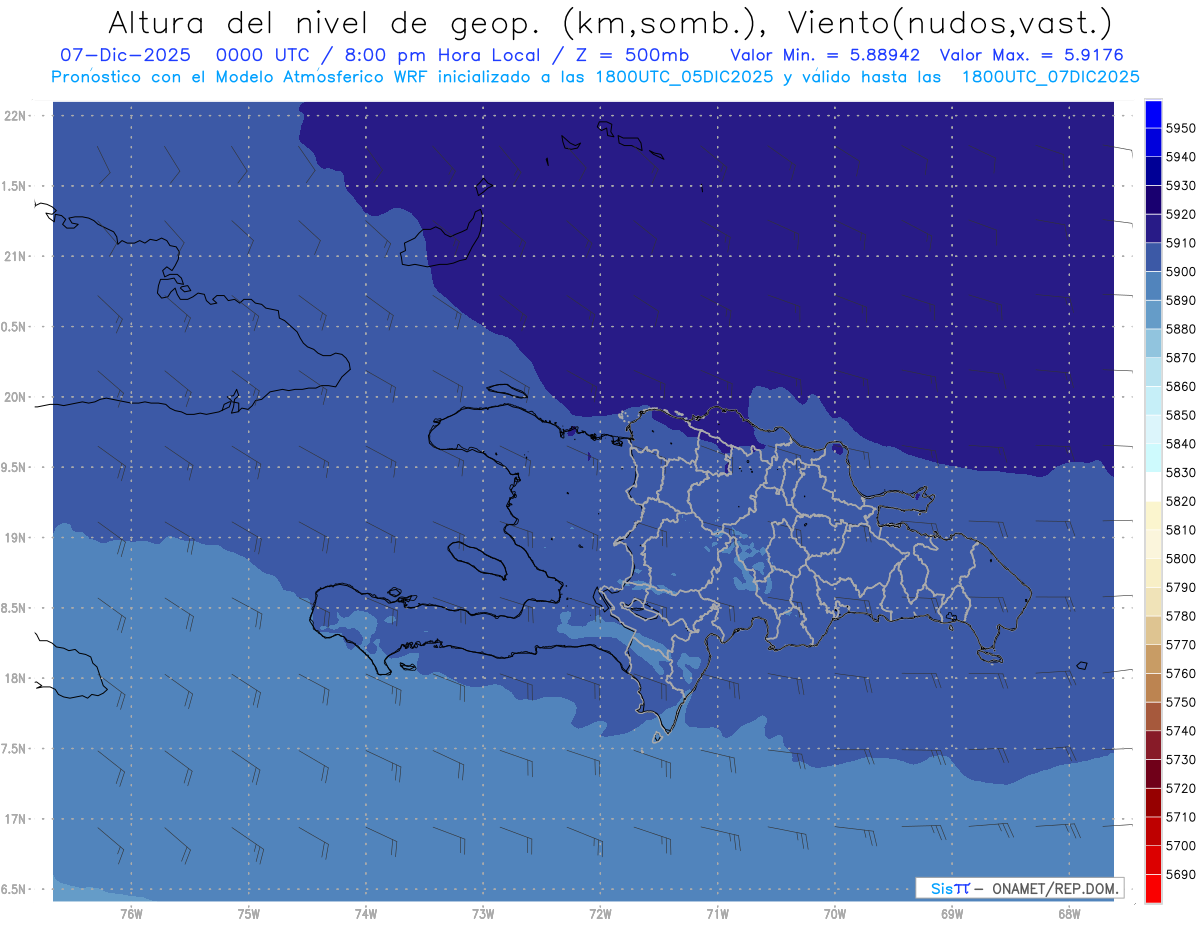Click the '5770' colorbar value
This screenshot has height=927, width=1200.
point(1181,645)
